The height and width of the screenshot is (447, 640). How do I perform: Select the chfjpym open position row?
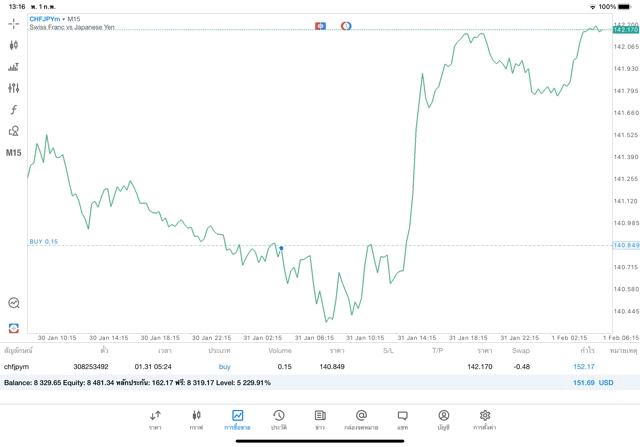coord(320,367)
